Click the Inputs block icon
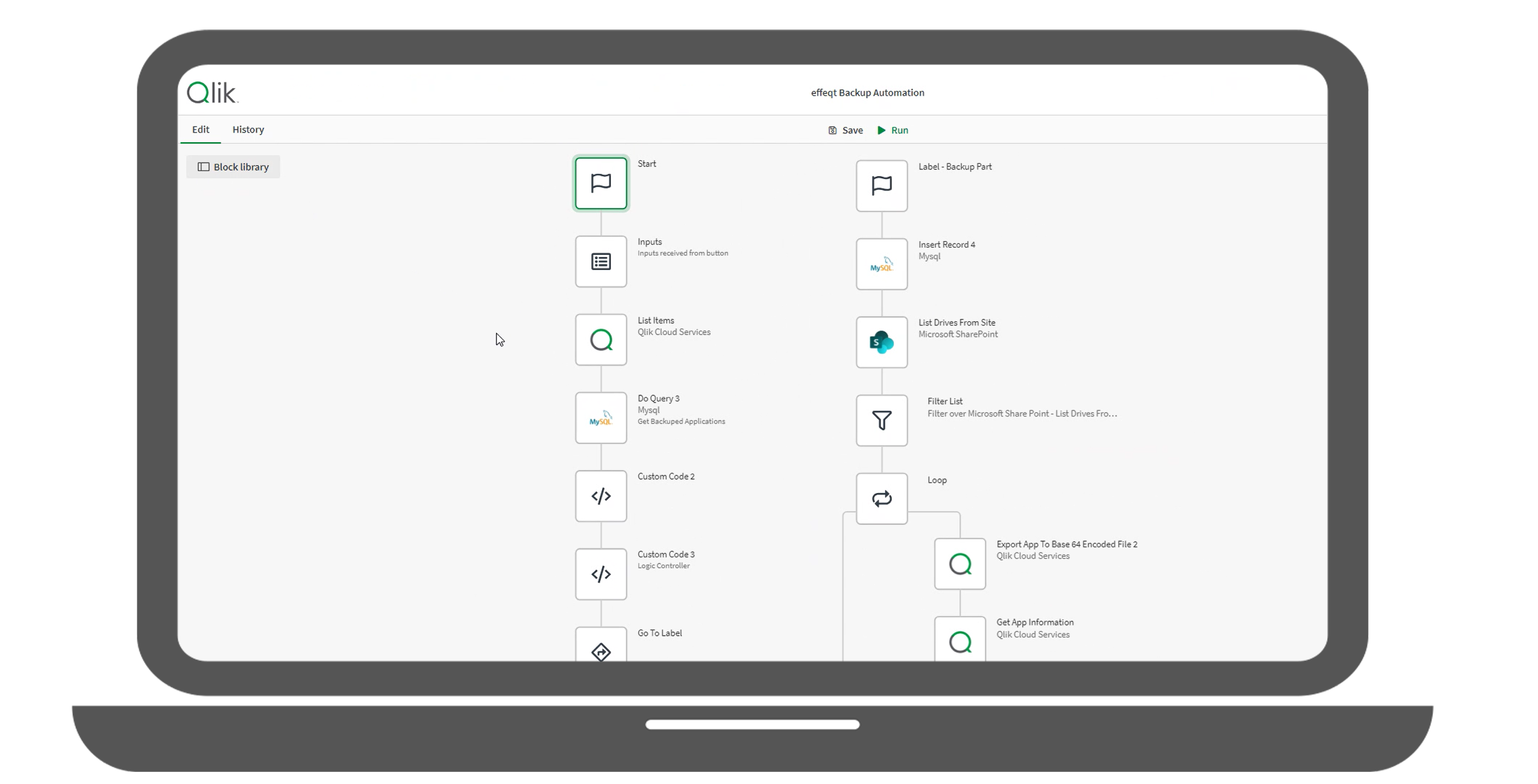This screenshot has width=1538, height=784. click(601, 261)
